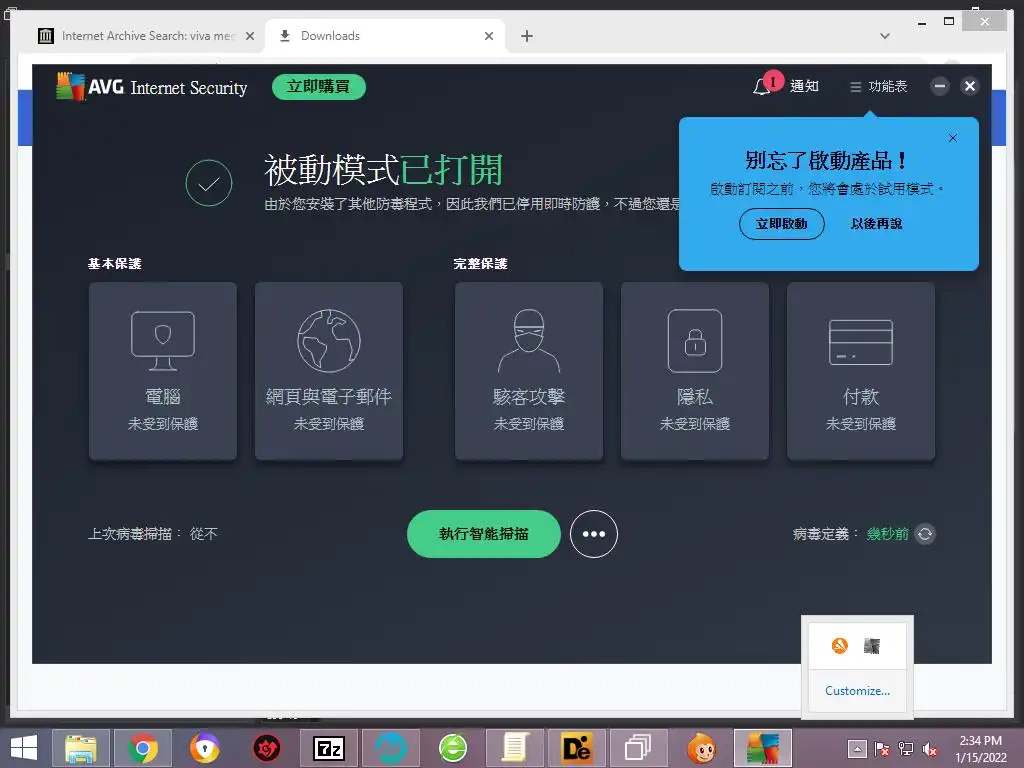This screenshot has width=1024, height=768.
Task: Click the green 立即購買 buy button
Action: tap(319, 87)
